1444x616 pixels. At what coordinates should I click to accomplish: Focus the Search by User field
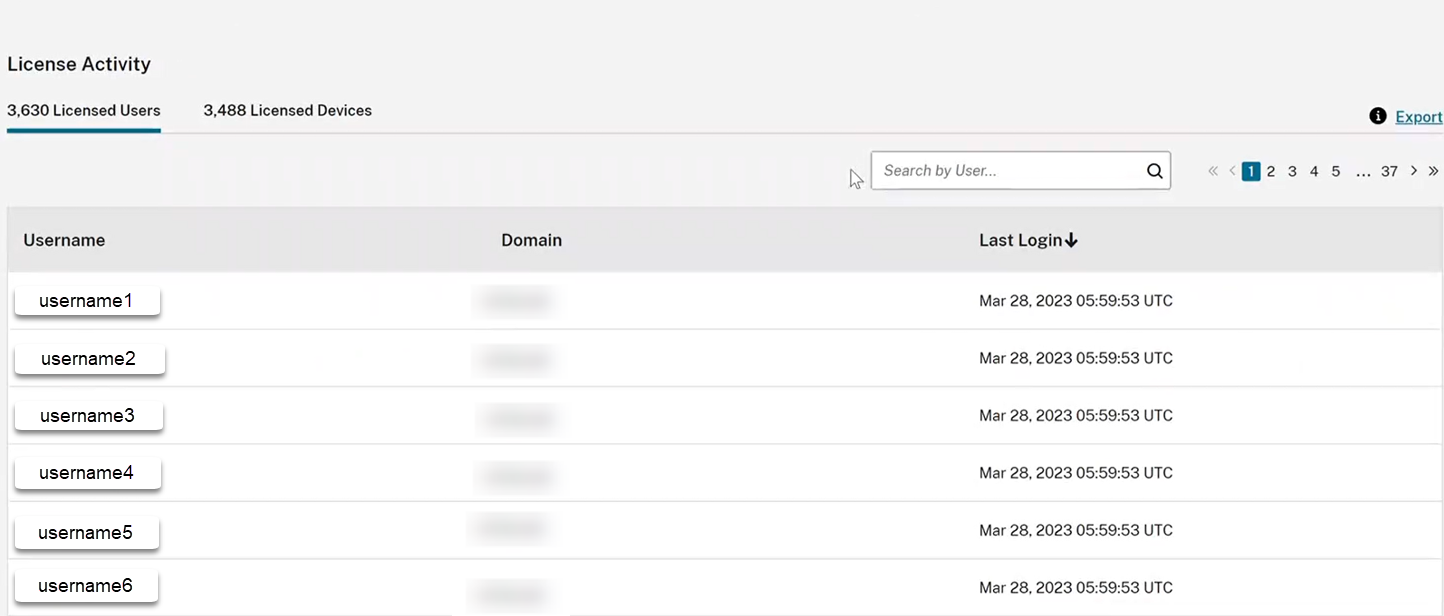point(1008,171)
